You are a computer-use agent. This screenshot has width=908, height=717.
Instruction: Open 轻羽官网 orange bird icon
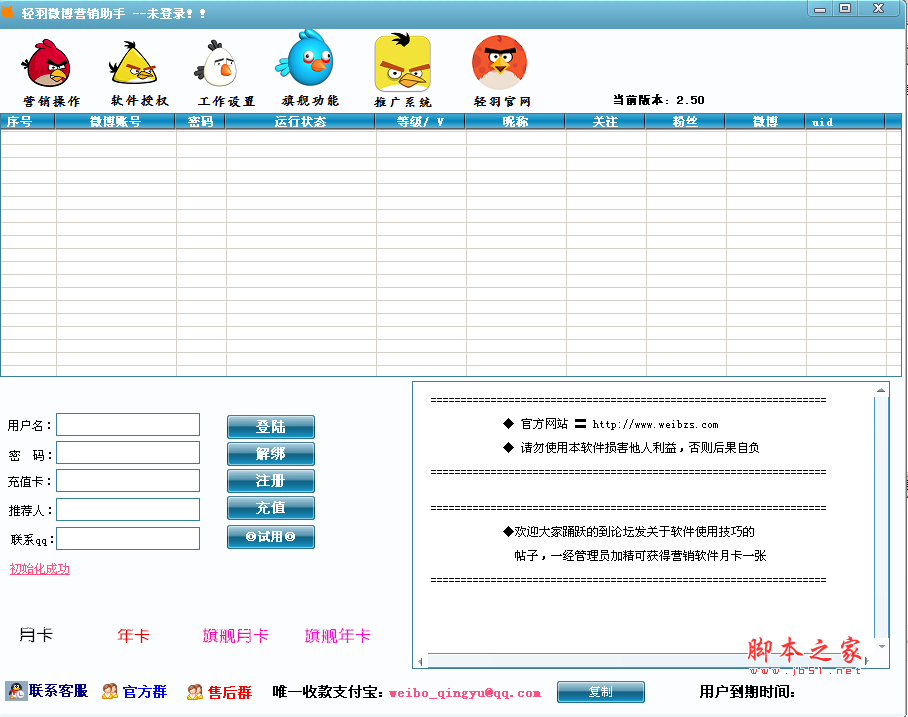pyautogui.click(x=499, y=62)
